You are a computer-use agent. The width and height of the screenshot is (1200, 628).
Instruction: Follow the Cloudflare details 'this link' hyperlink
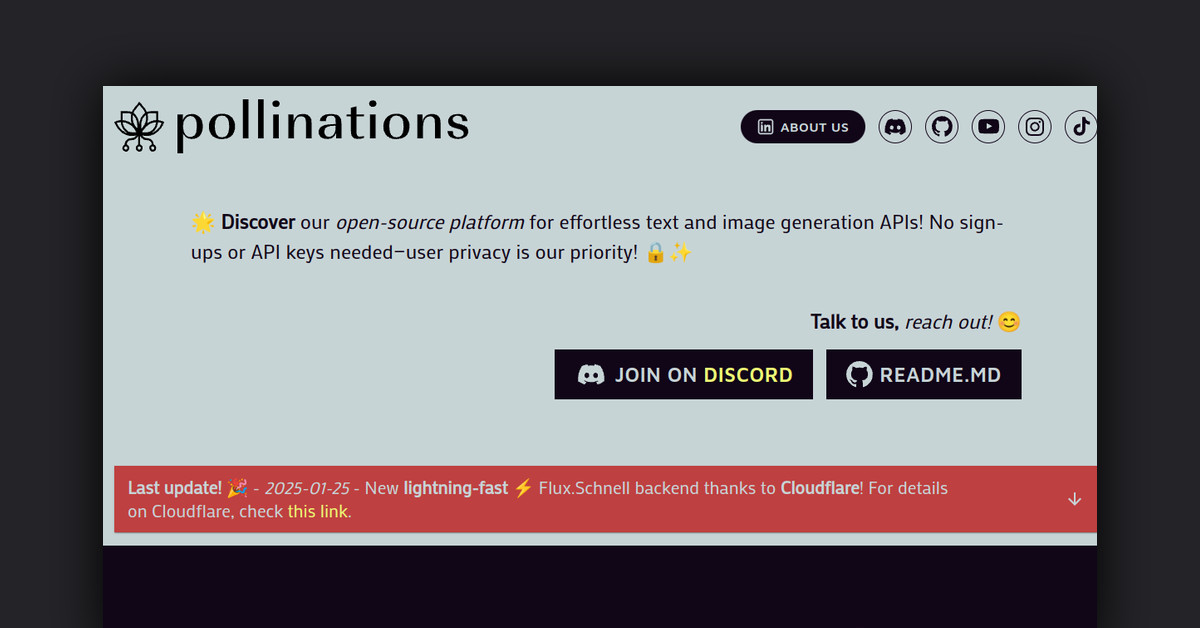(x=317, y=511)
